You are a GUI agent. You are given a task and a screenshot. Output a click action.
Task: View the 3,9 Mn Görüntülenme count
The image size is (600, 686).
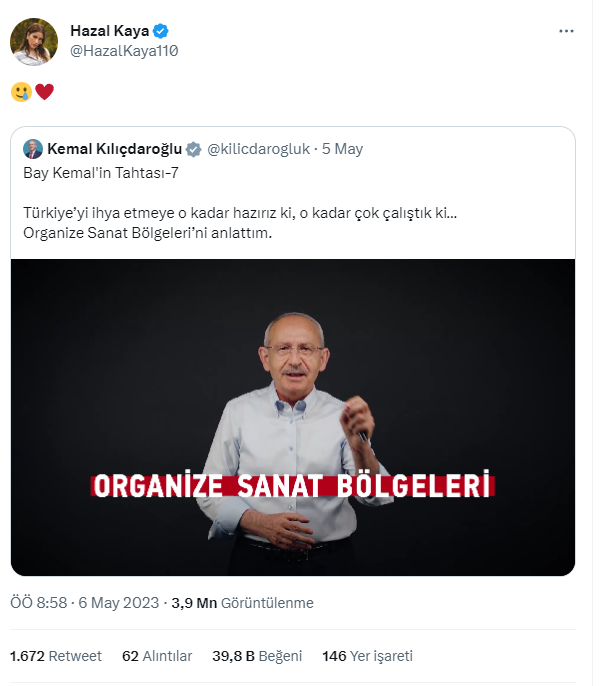(x=242, y=603)
